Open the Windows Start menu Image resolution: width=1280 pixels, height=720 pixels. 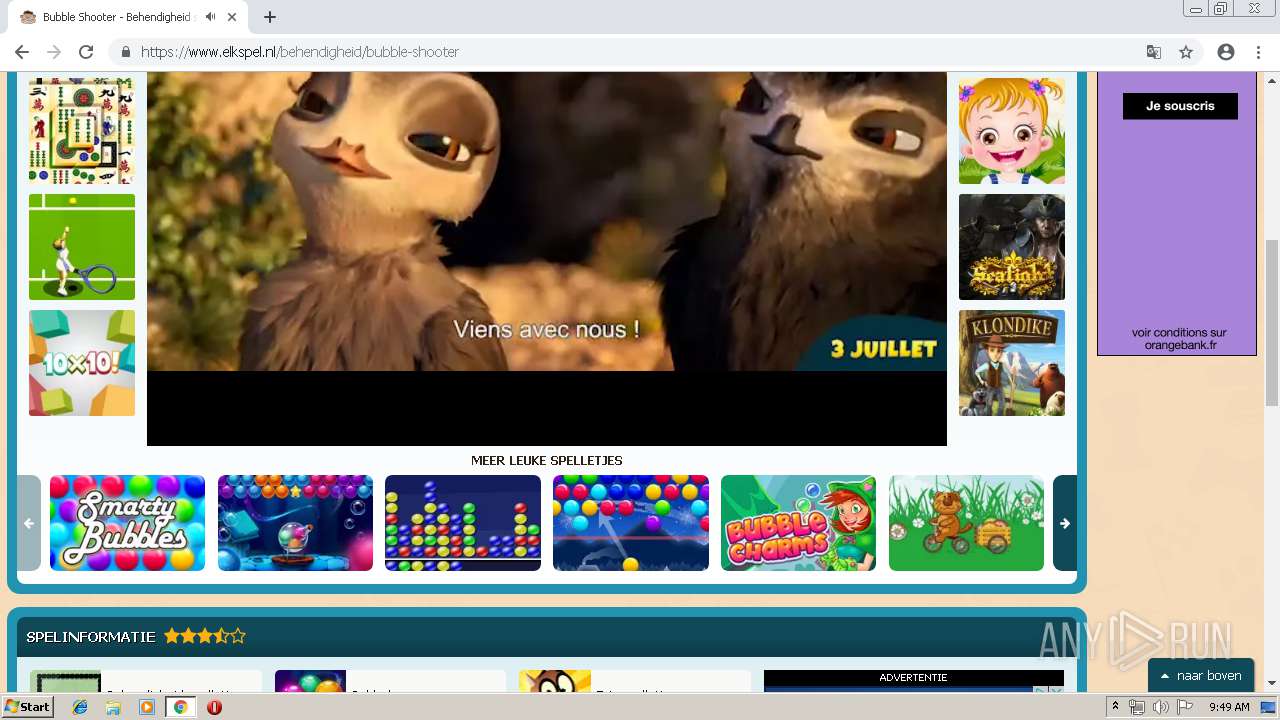pos(28,707)
